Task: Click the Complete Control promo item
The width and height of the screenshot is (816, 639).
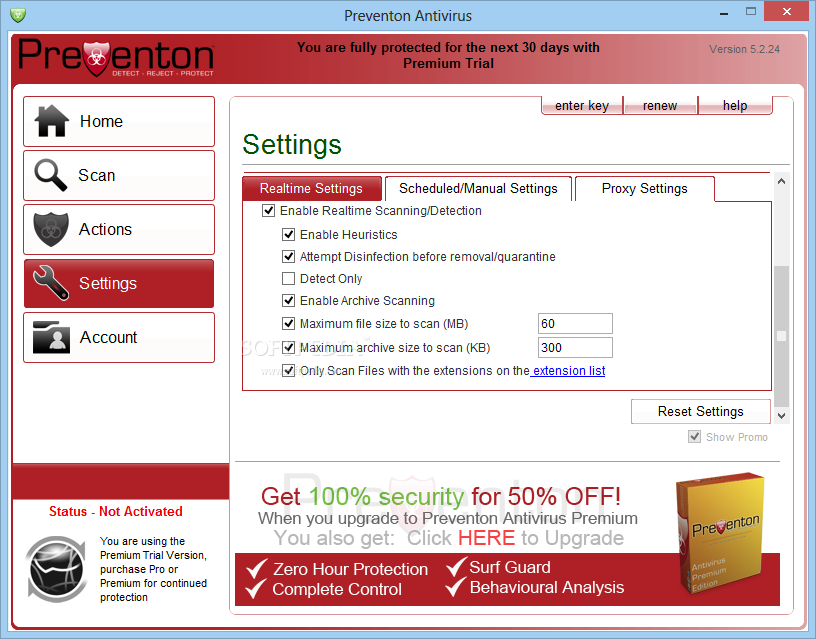Action: point(324,589)
